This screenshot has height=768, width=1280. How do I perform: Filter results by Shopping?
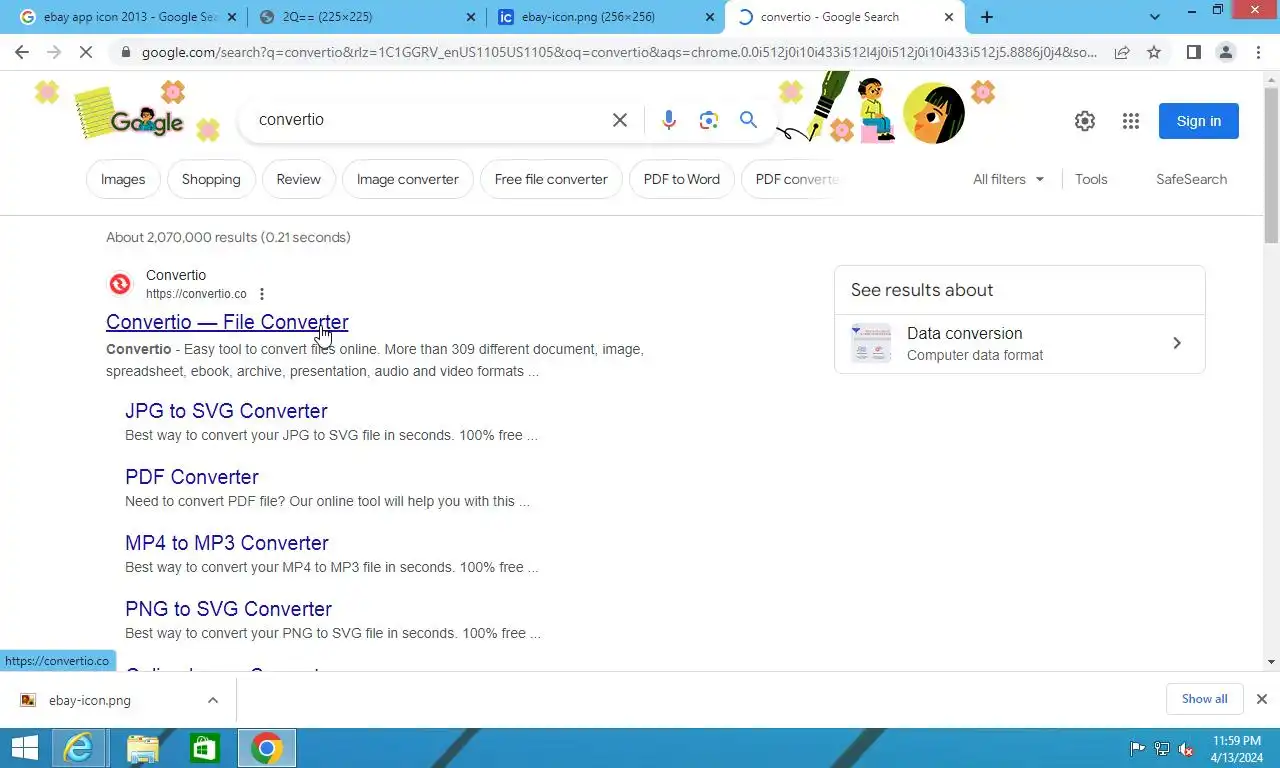(211, 179)
